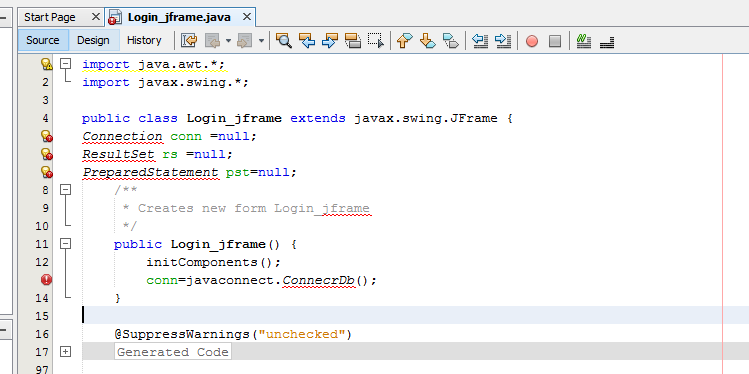
Task: Click javax.swing.JFrame in class declaration
Action: pyautogui.click(x=426, y=118)
